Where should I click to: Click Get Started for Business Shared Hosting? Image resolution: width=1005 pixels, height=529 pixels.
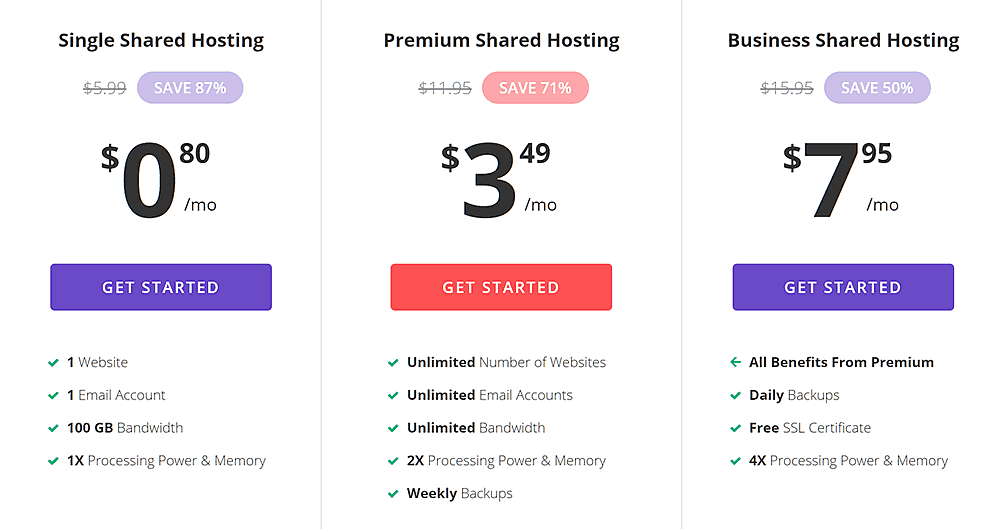point(843,287)
